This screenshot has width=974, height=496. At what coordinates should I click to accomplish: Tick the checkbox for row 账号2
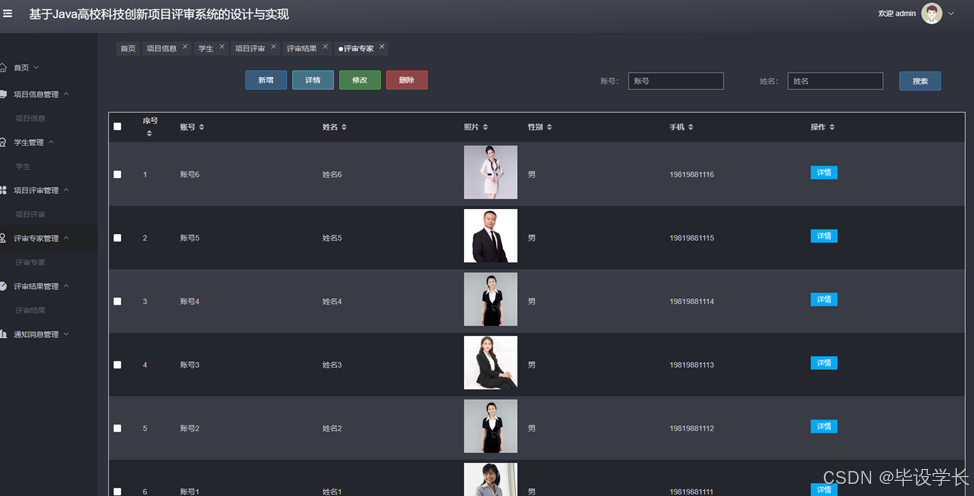click(117, 428)
